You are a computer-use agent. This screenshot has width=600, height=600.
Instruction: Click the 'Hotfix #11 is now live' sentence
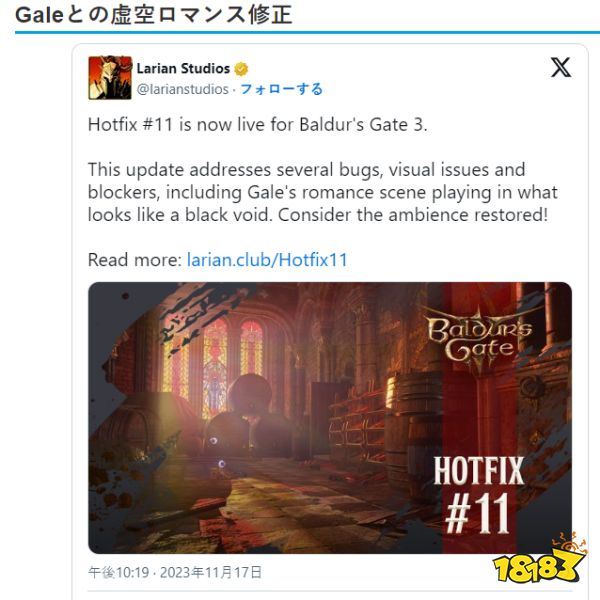258,125
